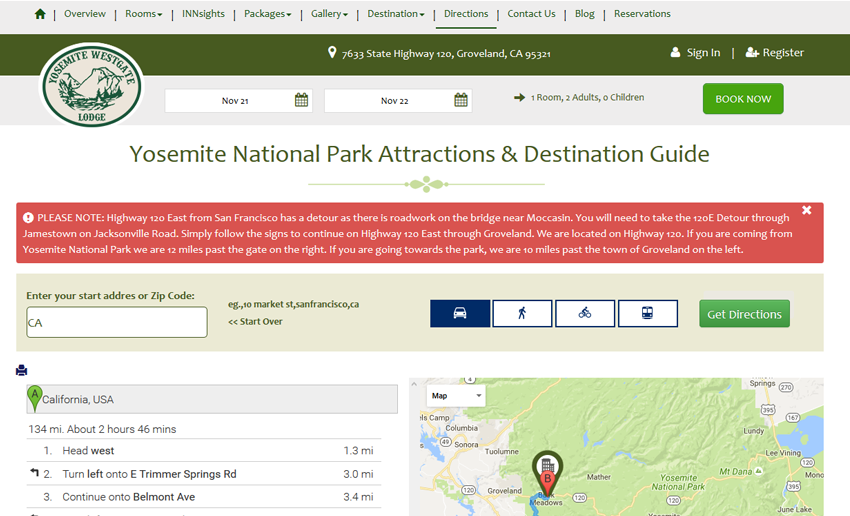Click the Sign In link
The height and width of the screenshot is (516, 850).
click(x=704, y=53)
